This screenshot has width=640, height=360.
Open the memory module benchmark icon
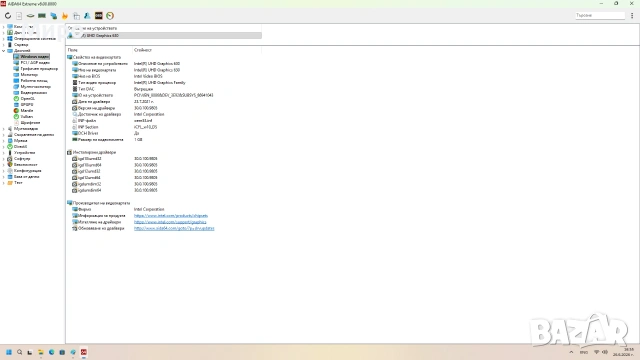42,16
